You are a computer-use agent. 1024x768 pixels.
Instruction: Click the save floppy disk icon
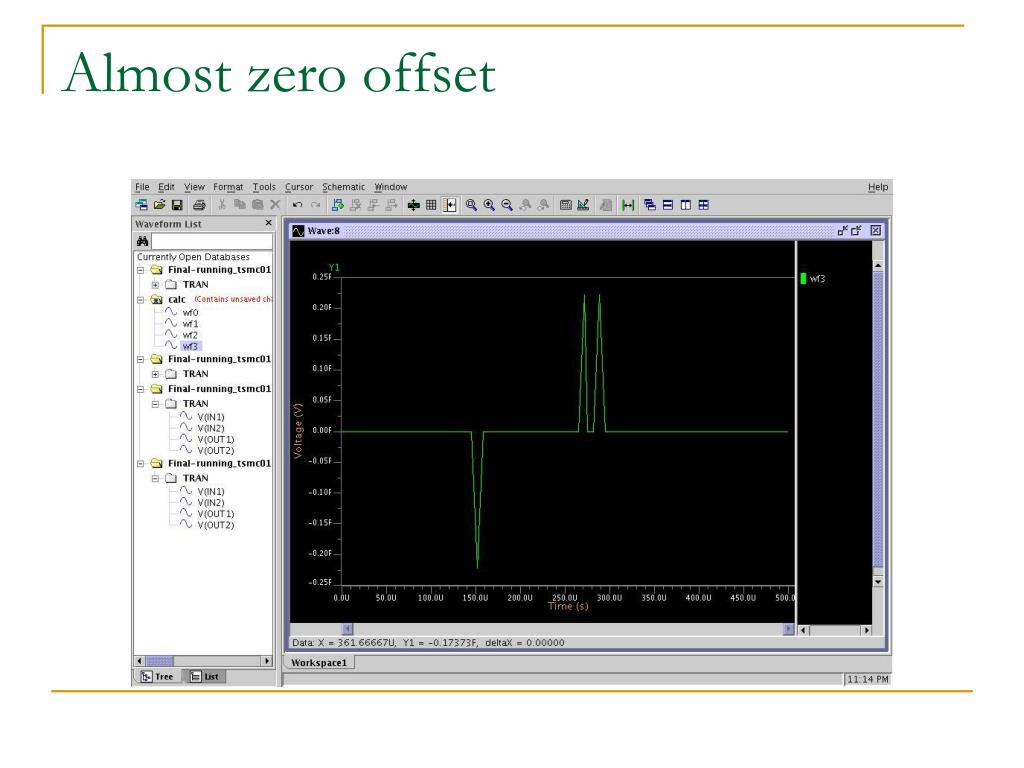(x=177, y=205)
